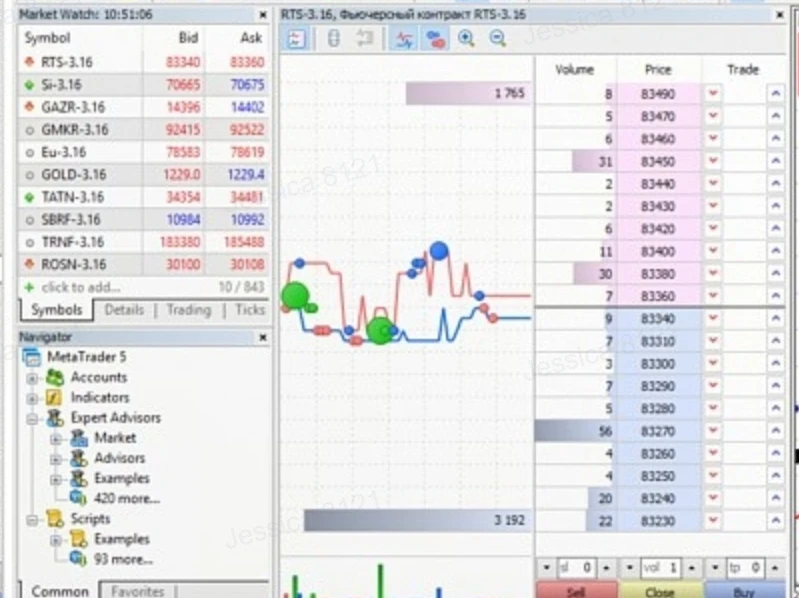Click the Si-3.16 green arrow icon
The width and height of the screenshot is (799, 598).
(x=30, y=85)
